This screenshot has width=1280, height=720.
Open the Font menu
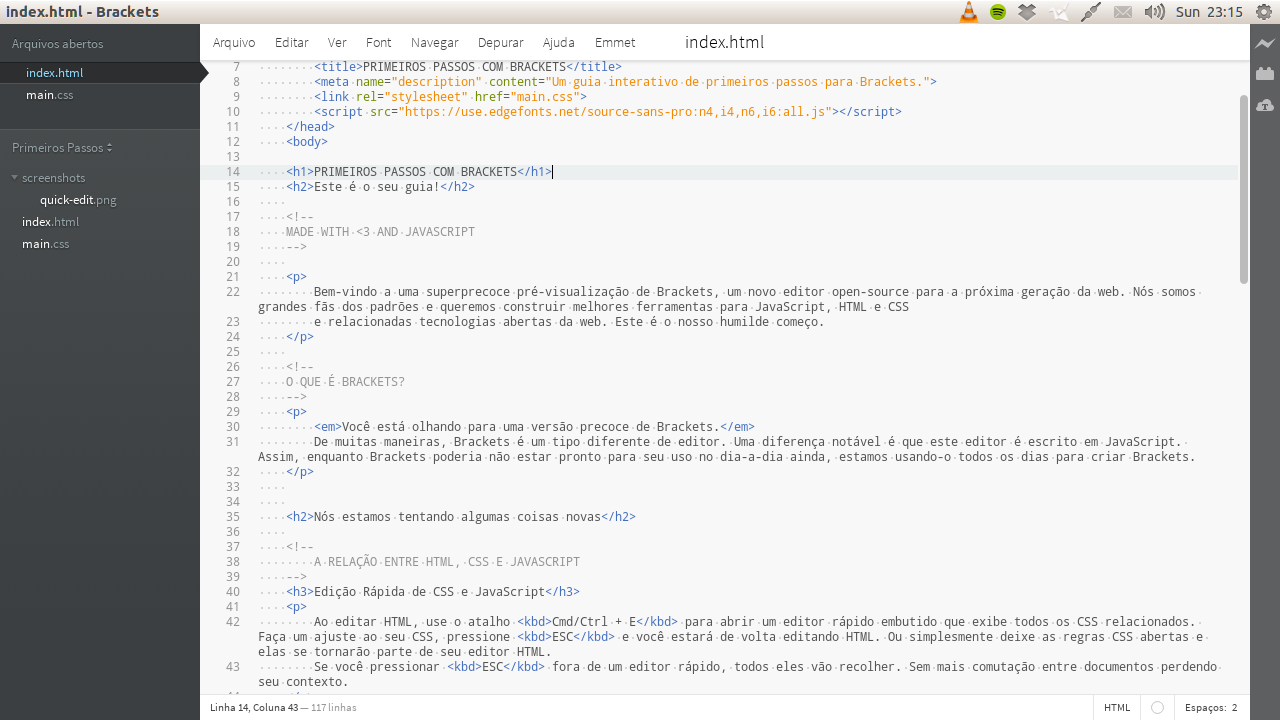tap(379, 42)
